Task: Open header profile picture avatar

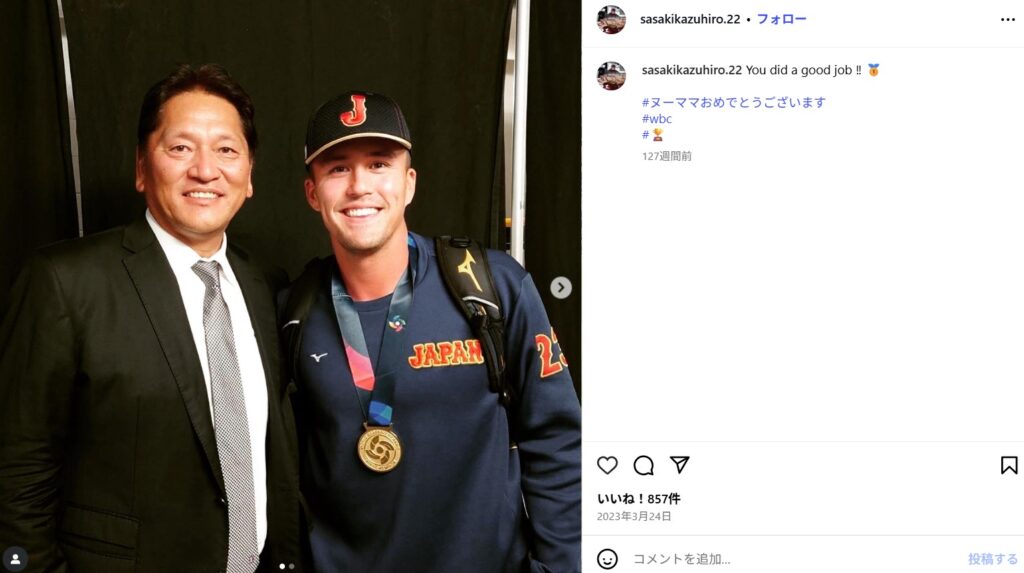Action: click(x=611, y=20)
